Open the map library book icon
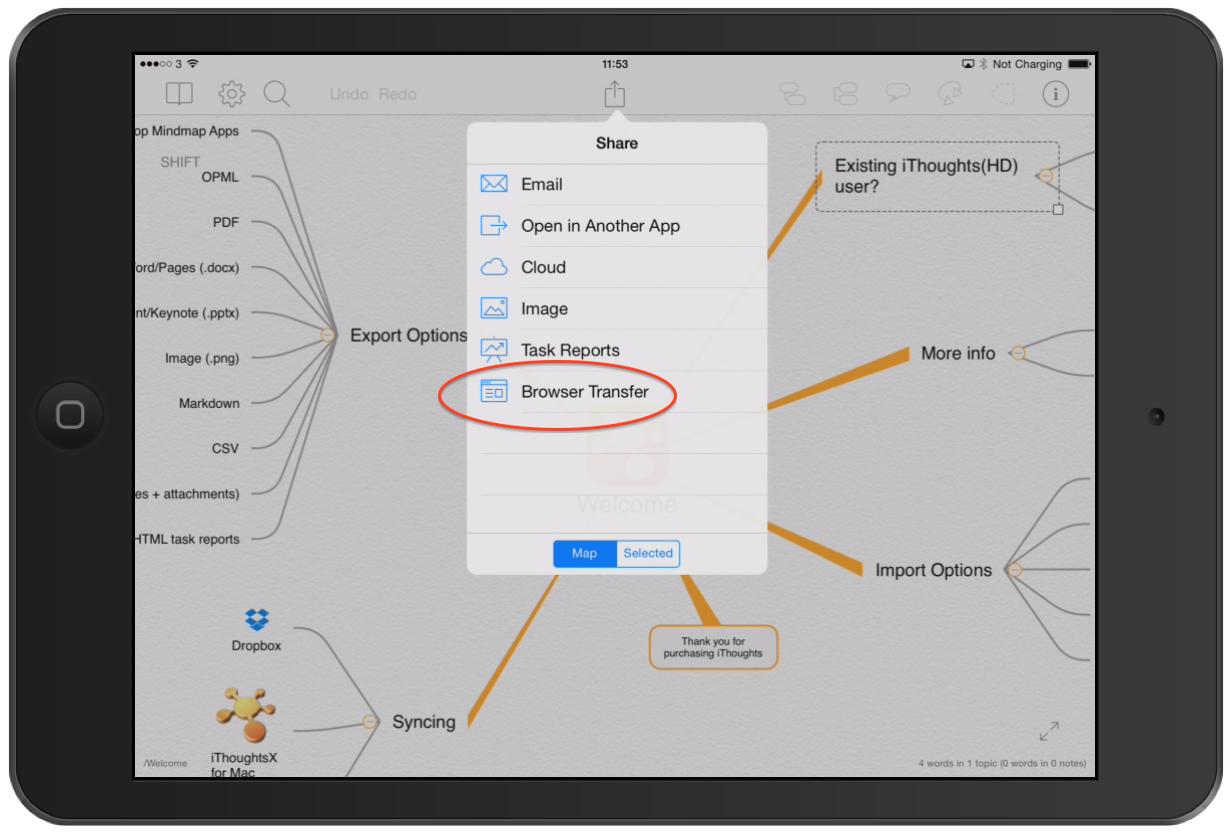 [179, 94]
